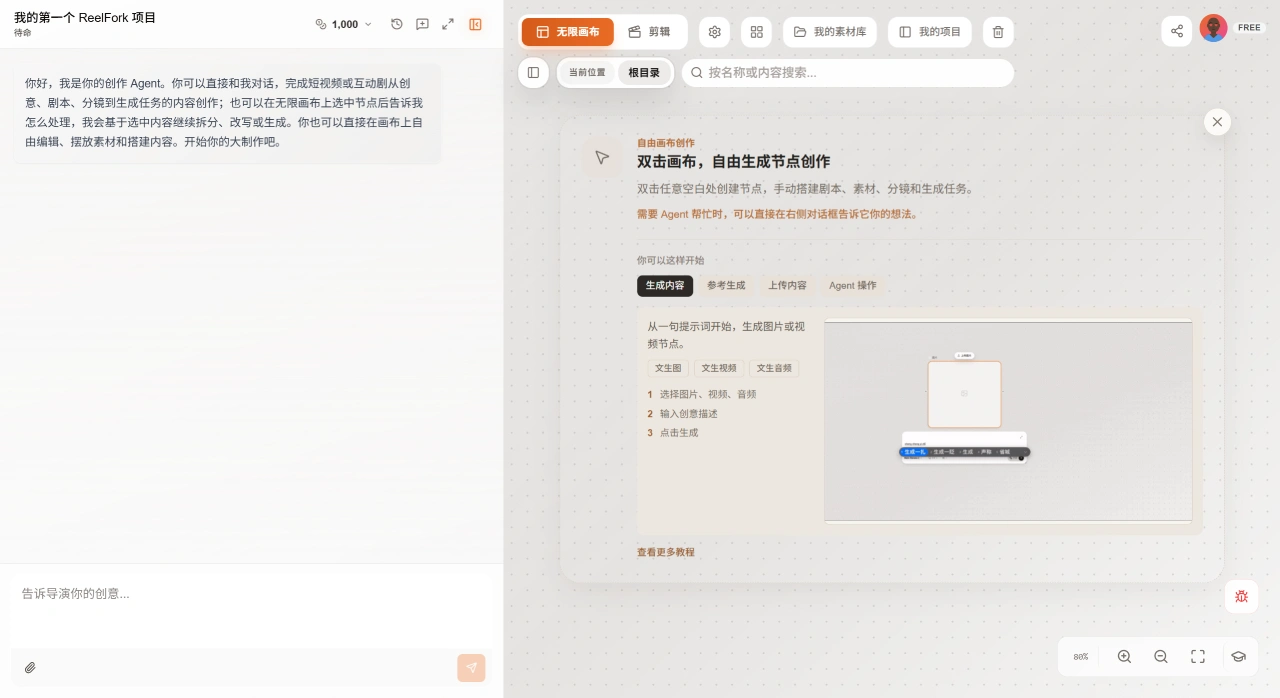Click the trash delete icon
Viewport: 1280px width, 698px height.
(x=998, y=32)
